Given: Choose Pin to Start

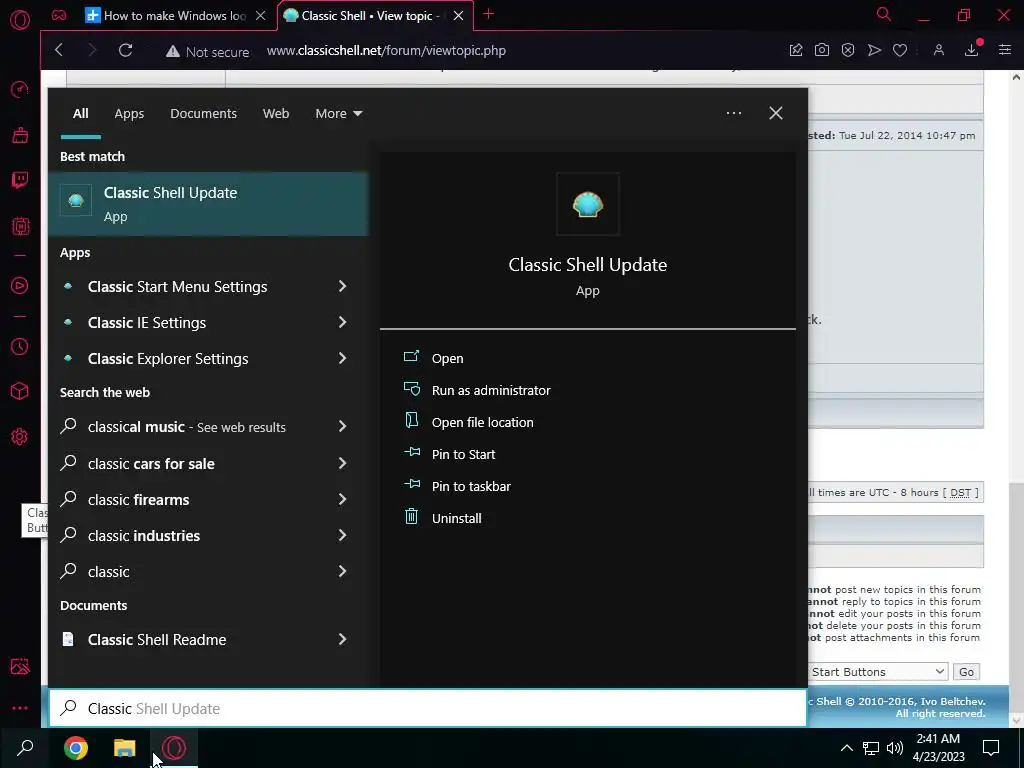Looking at the screenshot, I should pyautogui.click(x=463, y=455).
